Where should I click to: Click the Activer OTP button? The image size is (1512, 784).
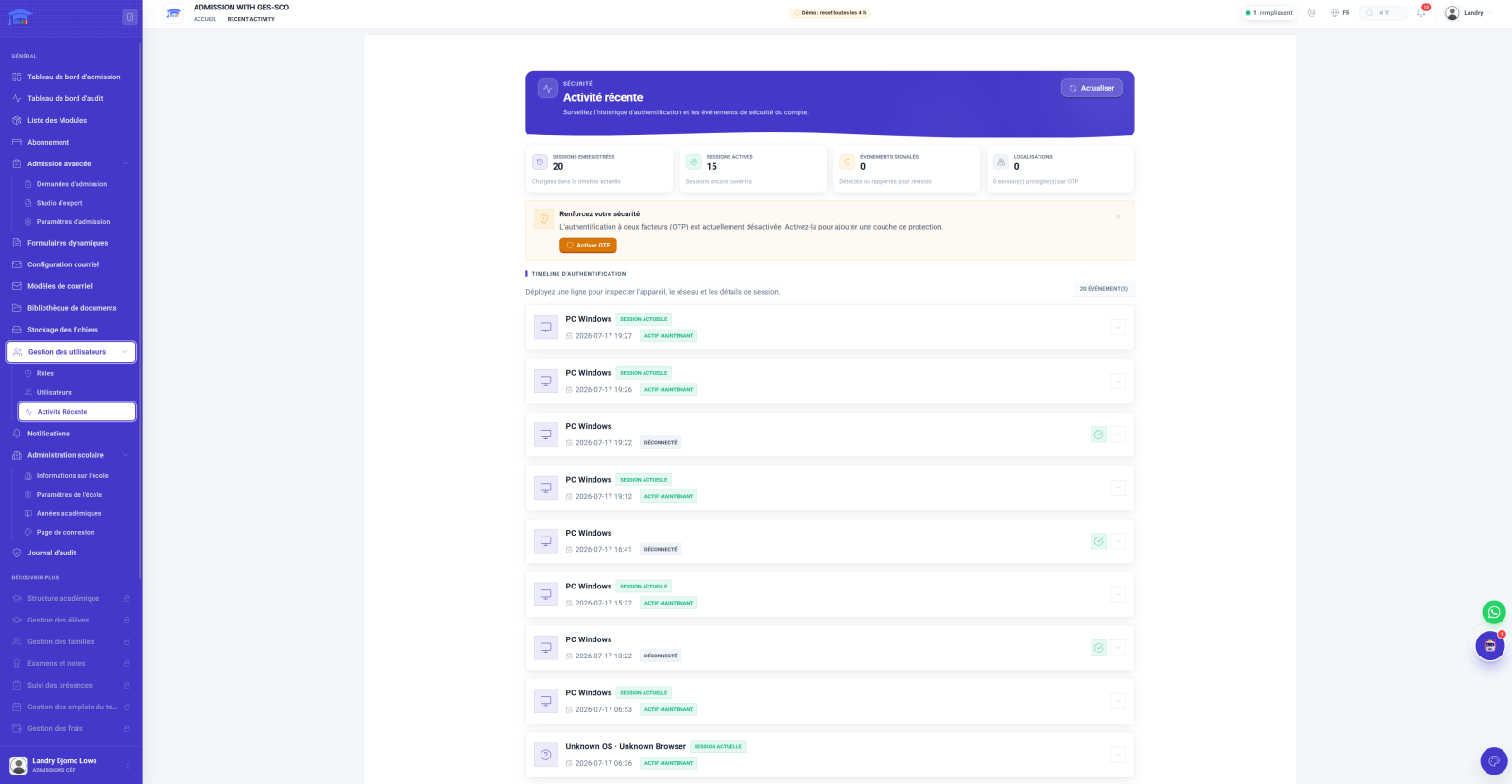tap(588, 246)
